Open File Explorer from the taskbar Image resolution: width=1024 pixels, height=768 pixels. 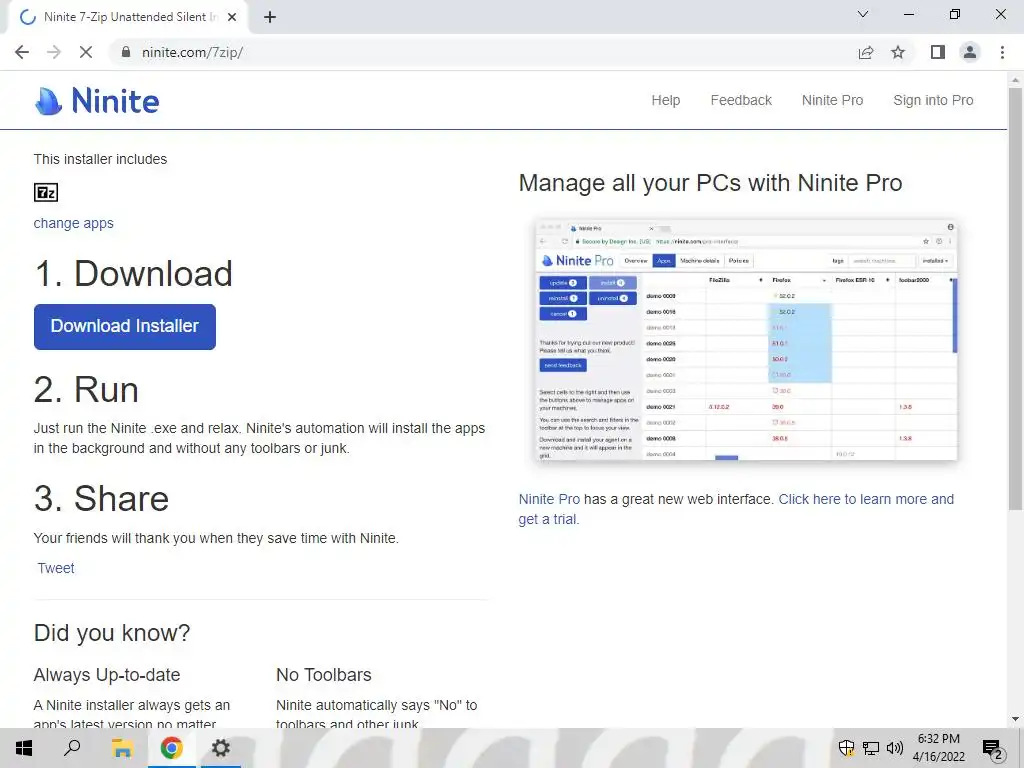tap(122, 748)
